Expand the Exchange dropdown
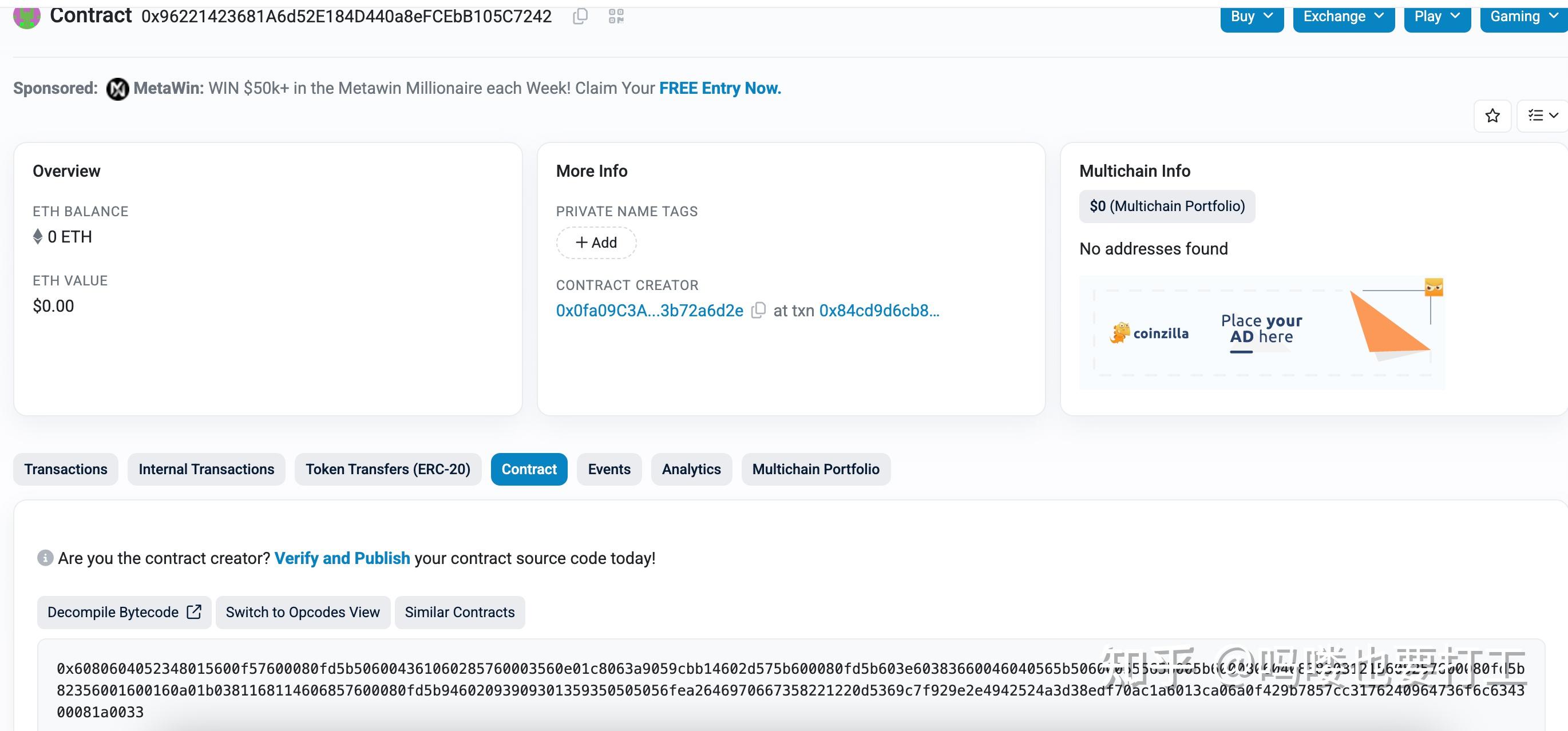1568x731 pixels. (x=1344, y=17)
